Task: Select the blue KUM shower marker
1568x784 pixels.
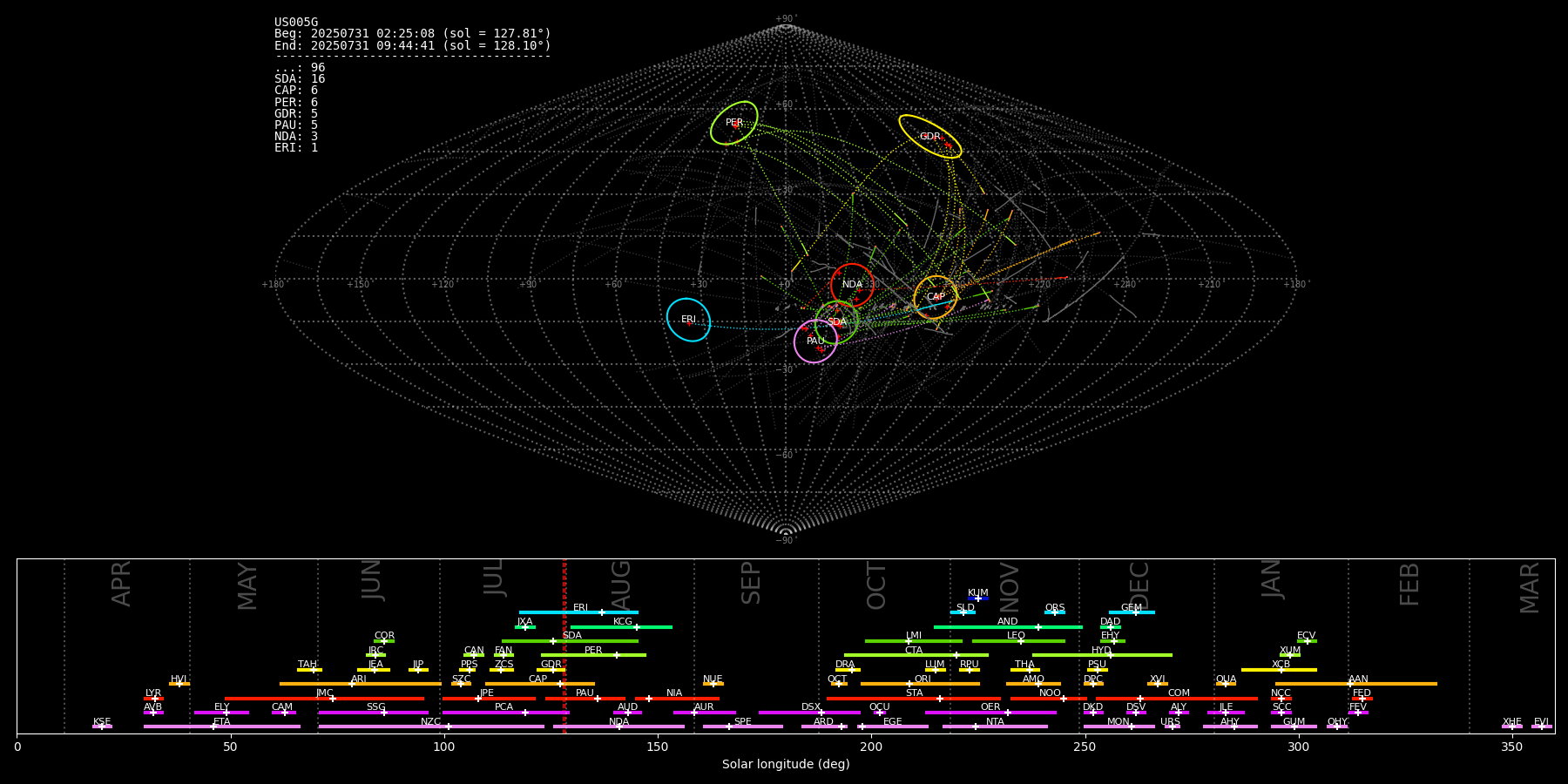Action: [978, 598]
